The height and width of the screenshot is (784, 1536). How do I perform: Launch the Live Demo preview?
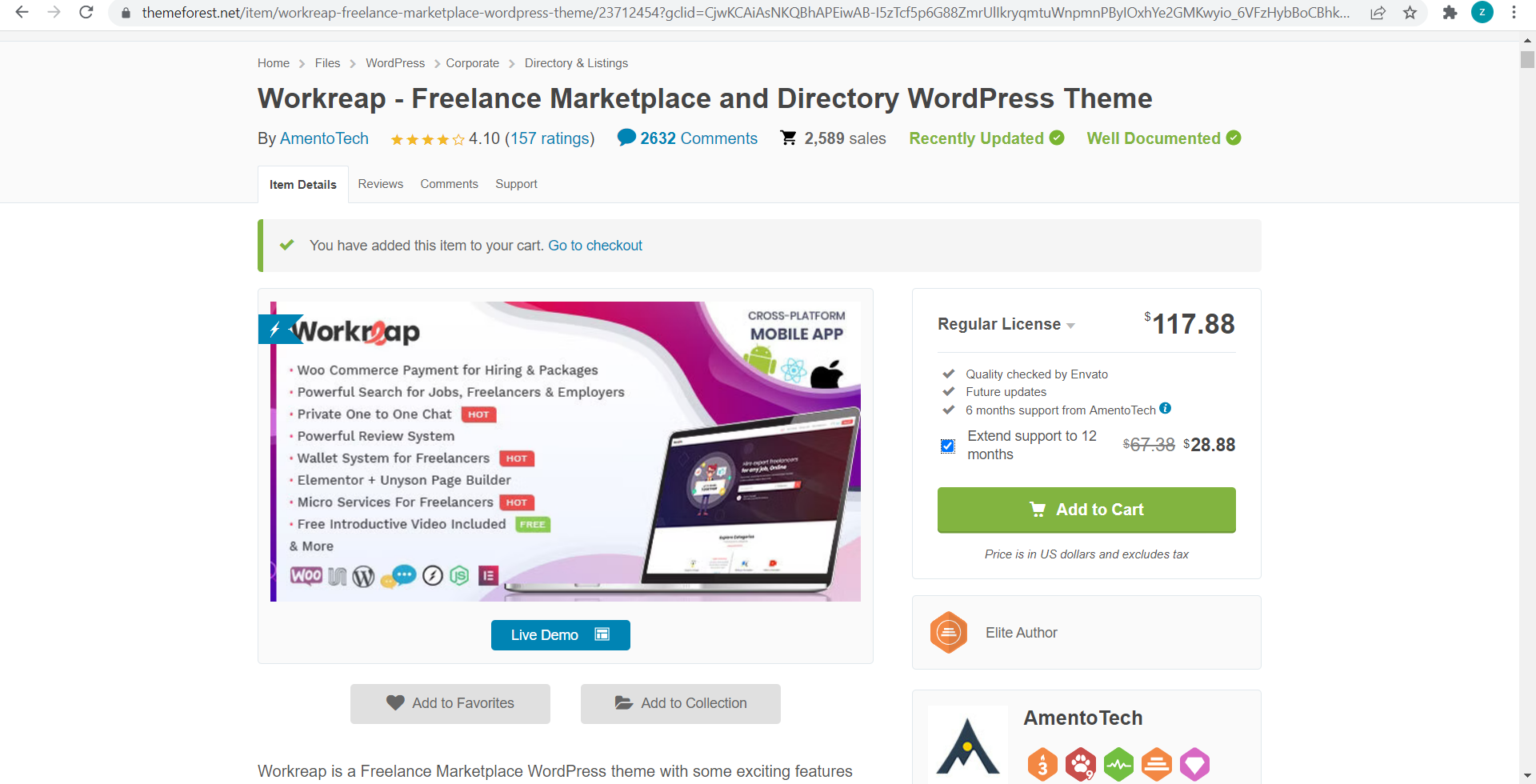[x=561, y=635]
